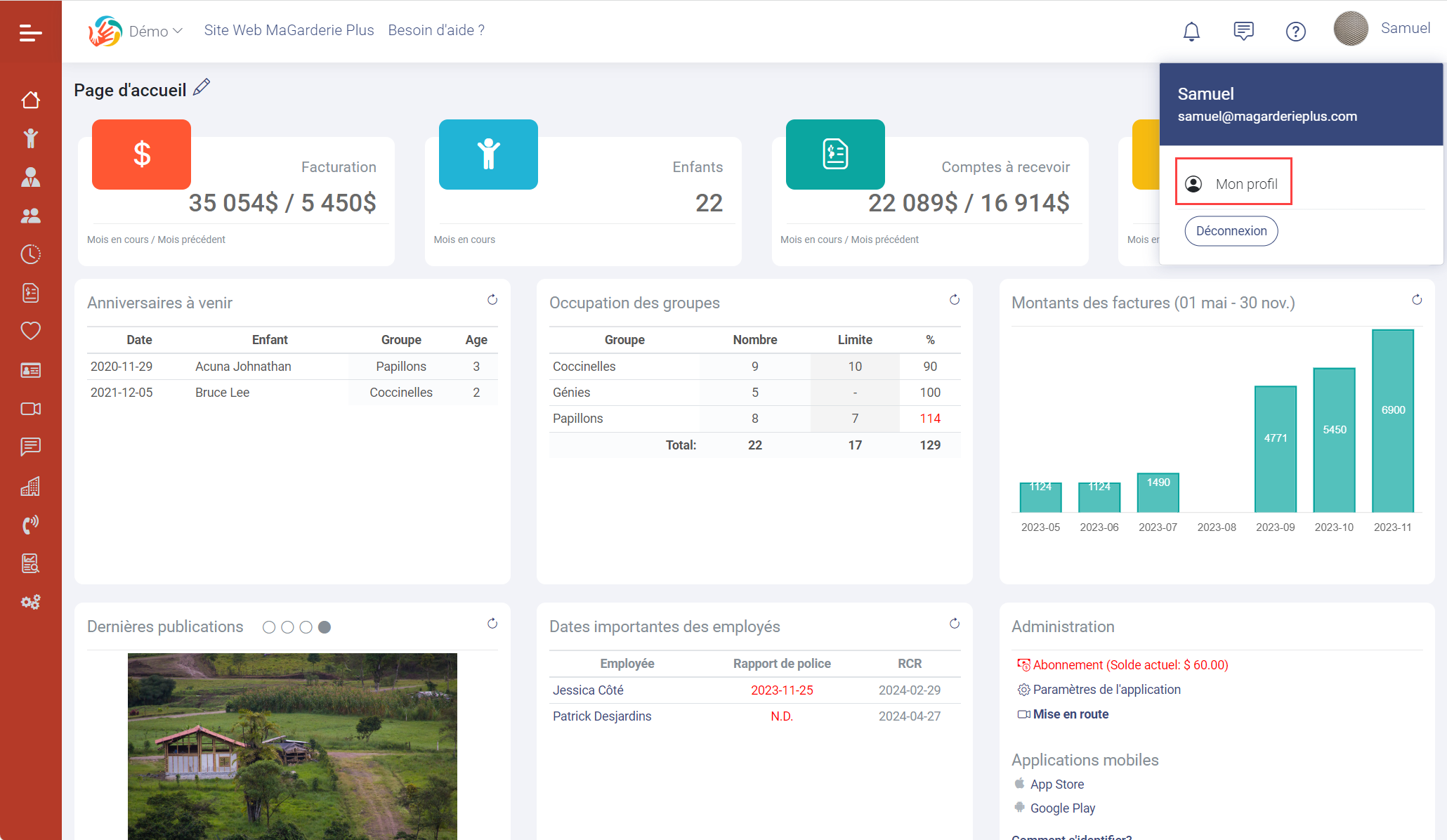This screenshot has height=840, width=1447.
Task: Click the pencil icon next to Page d'accueil
Action: [x=202, y=86]
